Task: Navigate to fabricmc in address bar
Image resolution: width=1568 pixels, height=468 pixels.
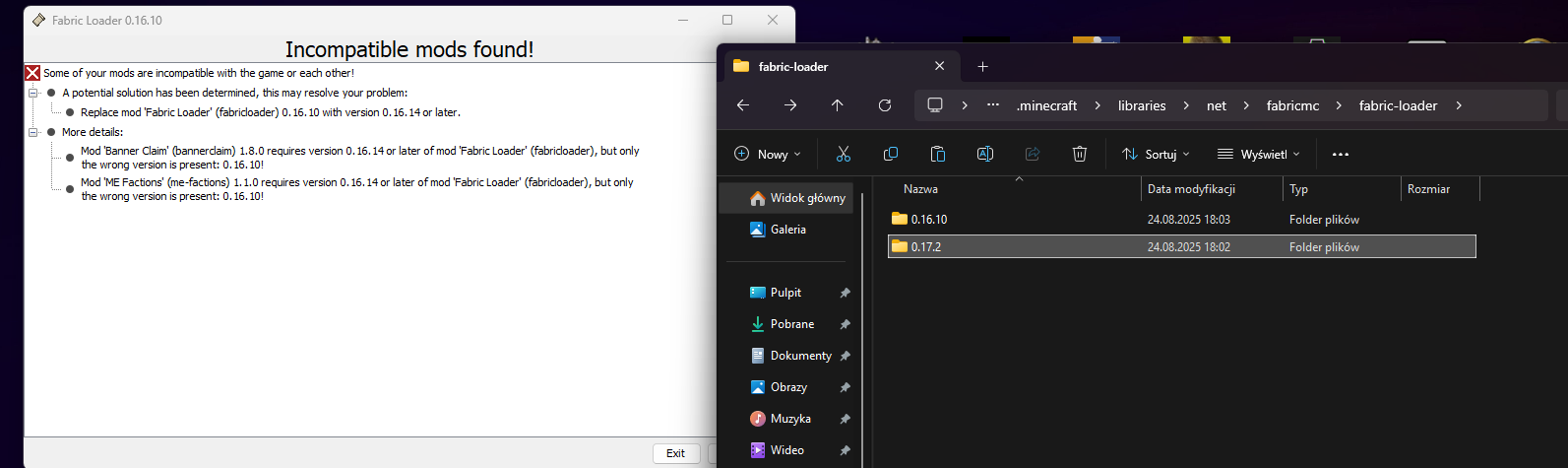Action: (x=1292, y=105)
